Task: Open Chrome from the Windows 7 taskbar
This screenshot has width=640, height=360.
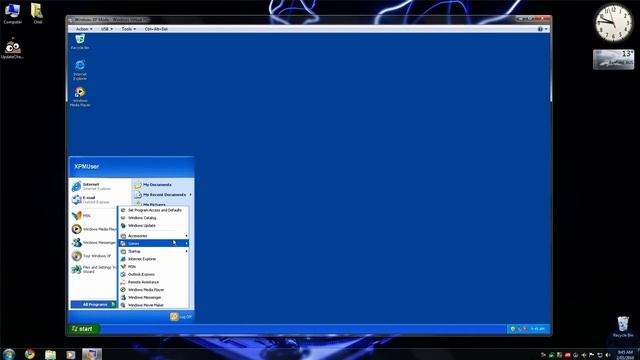Action: (30, 354)
